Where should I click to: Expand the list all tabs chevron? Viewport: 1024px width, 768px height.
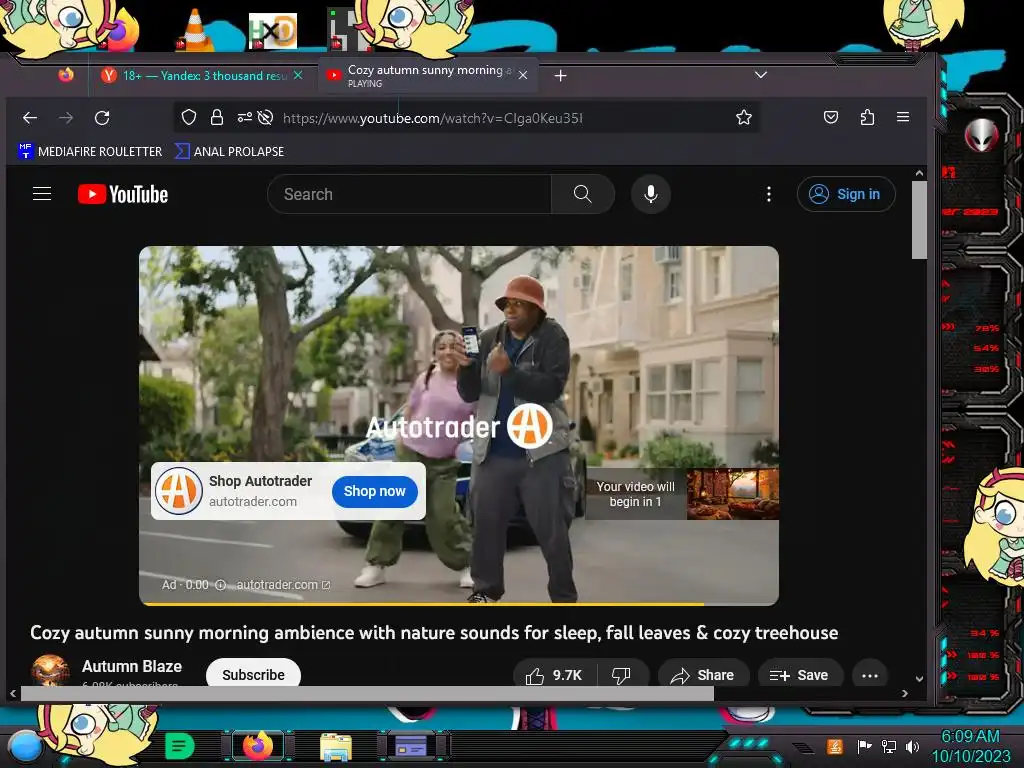[760, 75]
